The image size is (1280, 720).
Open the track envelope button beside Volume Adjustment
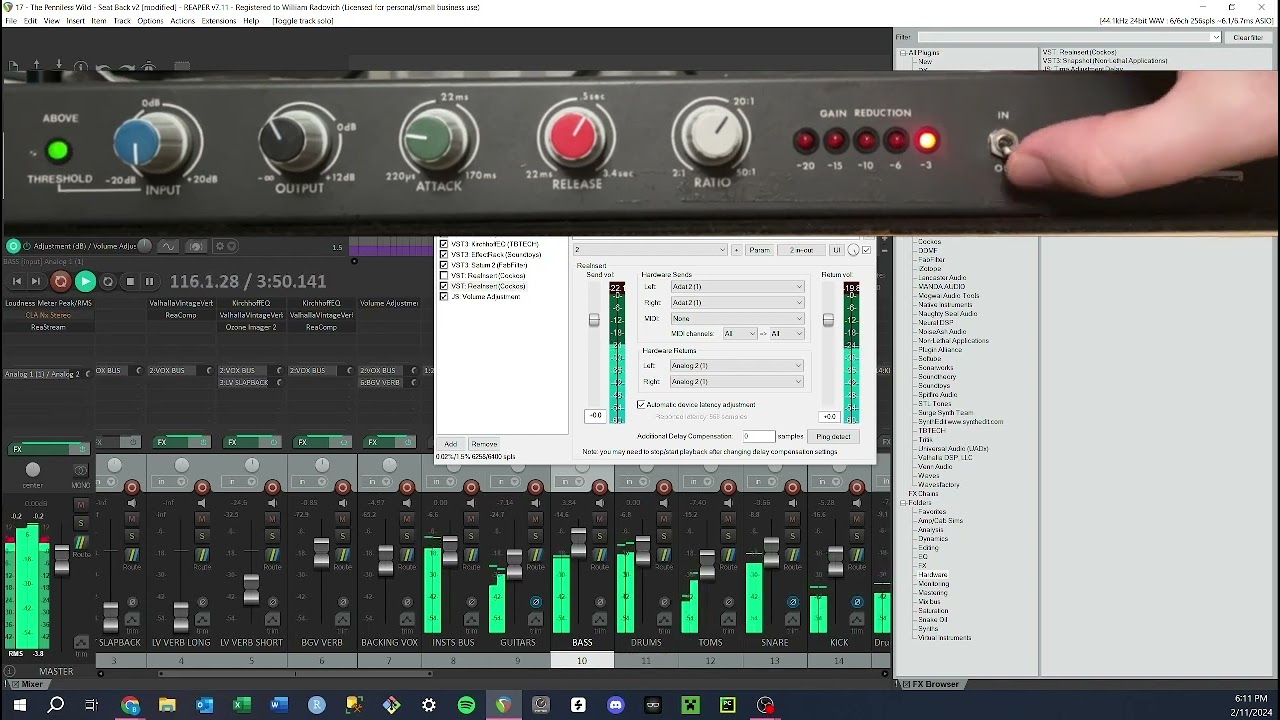[x=167, y=246]
